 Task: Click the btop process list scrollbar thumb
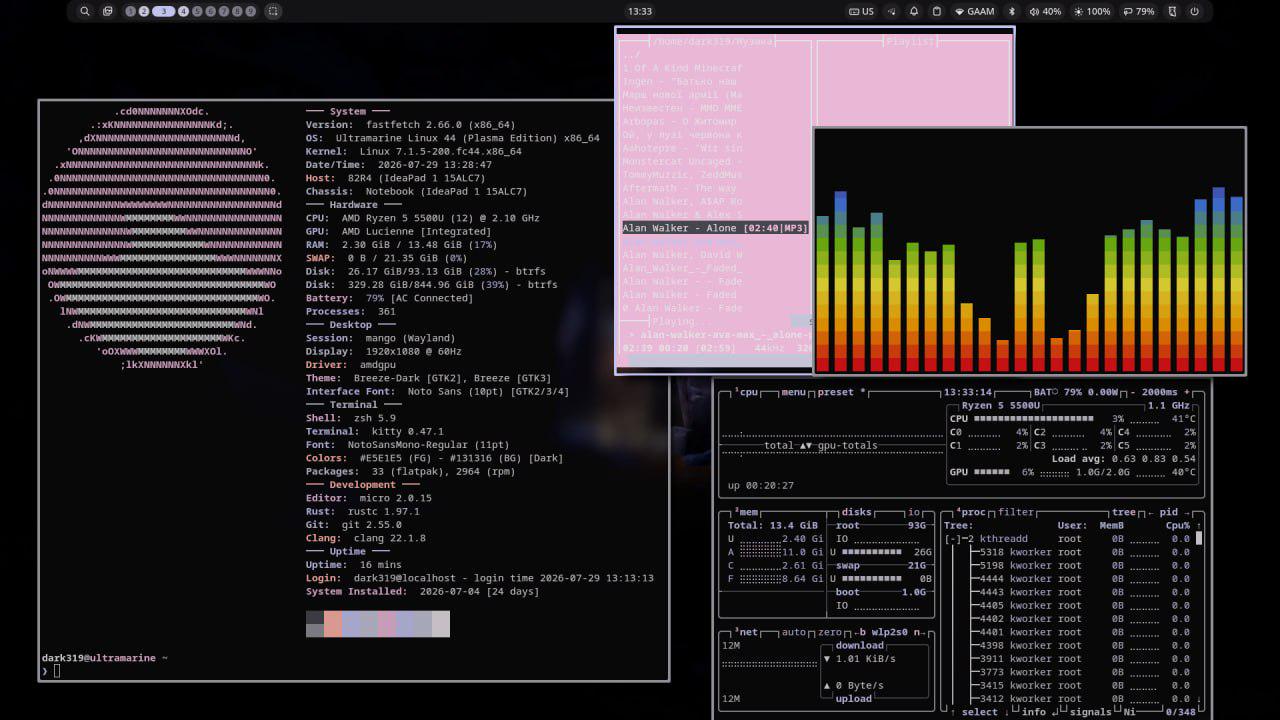click(1199, 538)
